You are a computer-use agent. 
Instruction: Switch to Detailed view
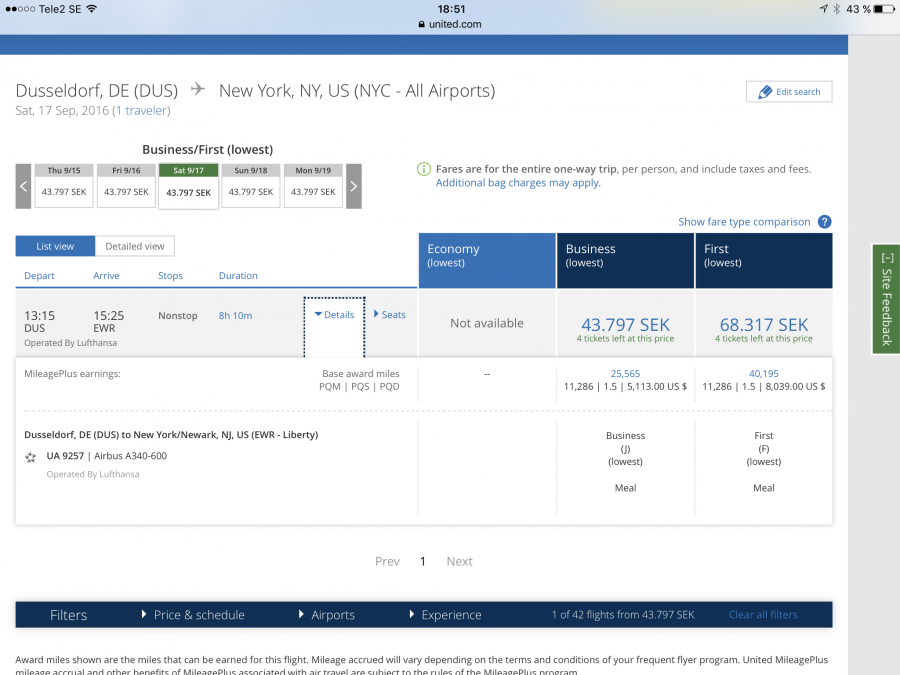(135, 246)
